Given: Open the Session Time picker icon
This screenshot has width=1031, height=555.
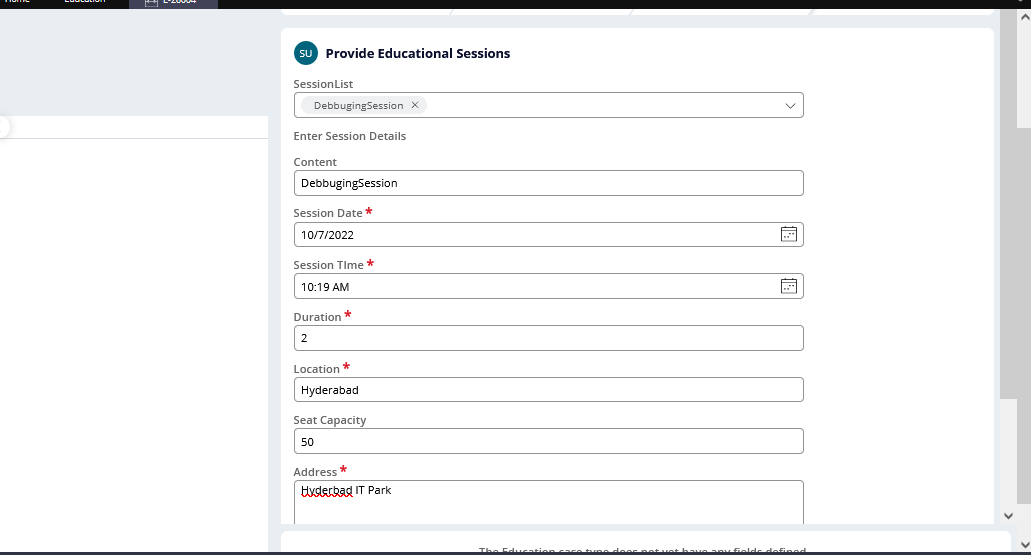Looking at the screenshot, I should [788, 286].
